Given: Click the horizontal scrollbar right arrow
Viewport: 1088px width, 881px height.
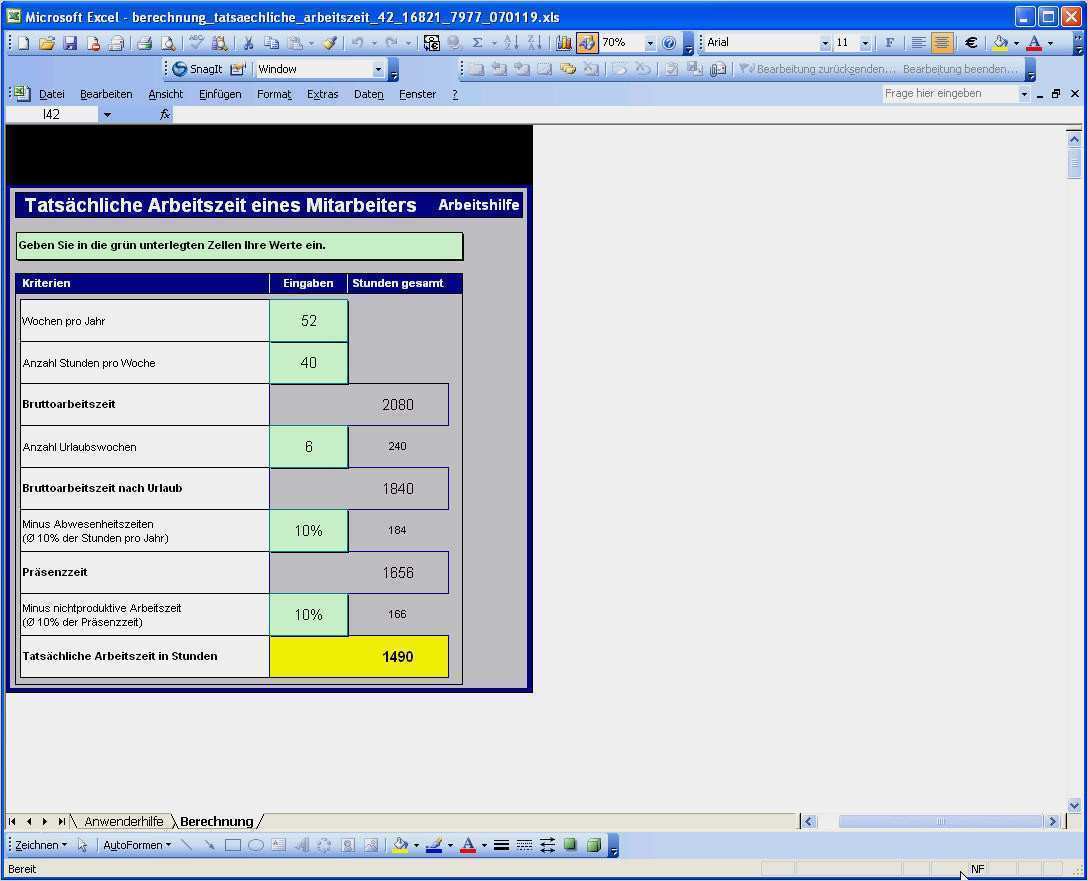Looking at the screenshot, I should [1053, 821].
